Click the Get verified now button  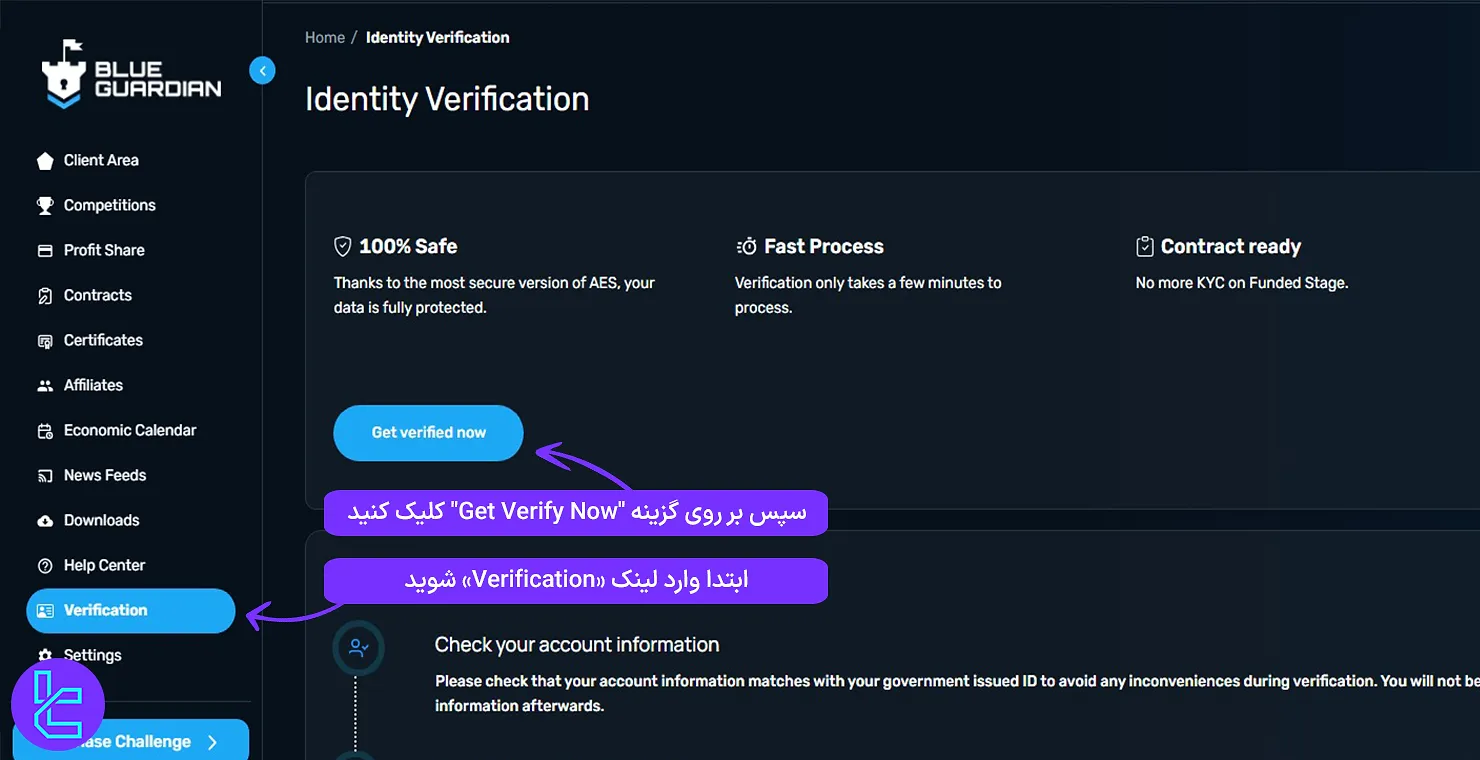pos(428,433)
